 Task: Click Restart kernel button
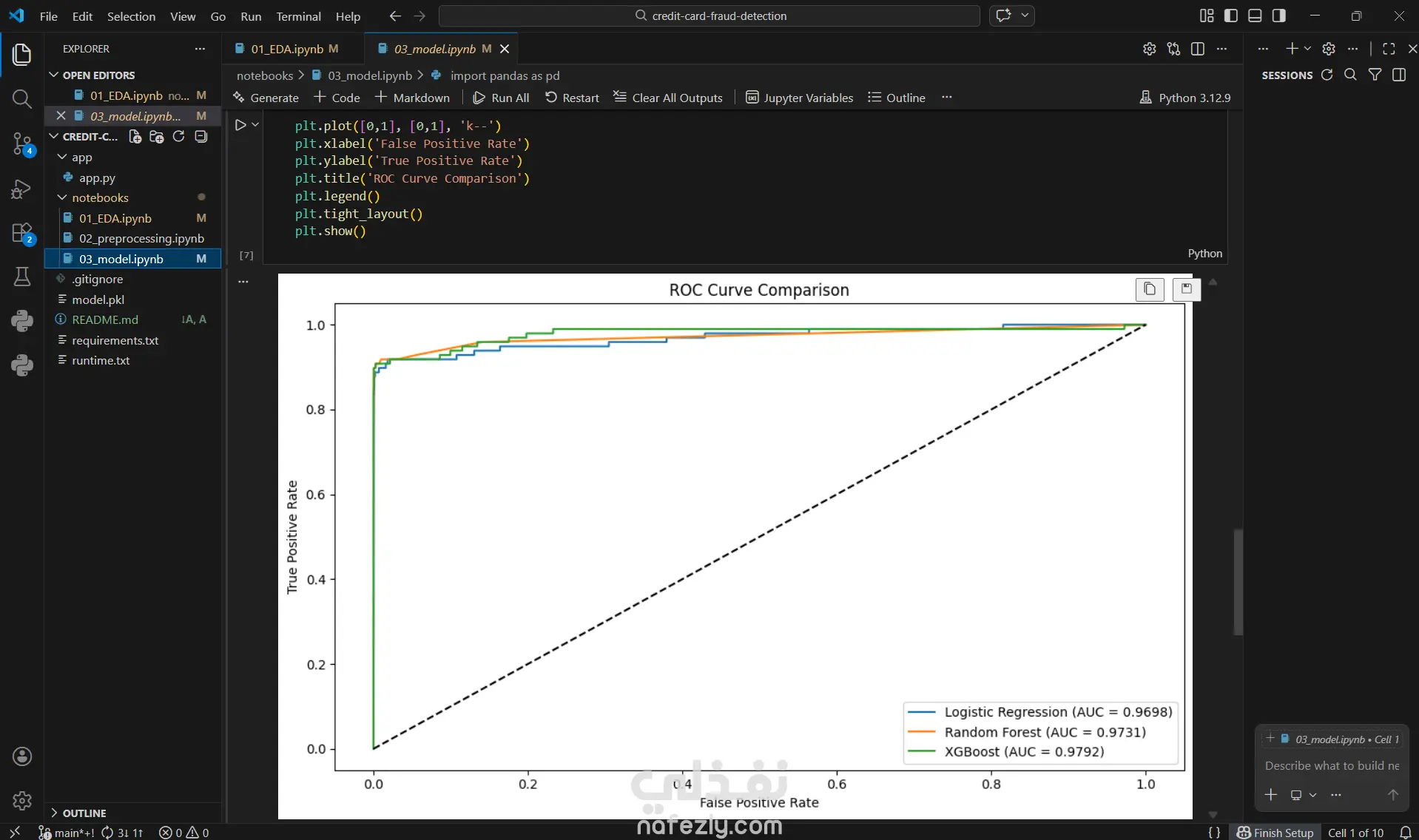[x=572, y=98]
